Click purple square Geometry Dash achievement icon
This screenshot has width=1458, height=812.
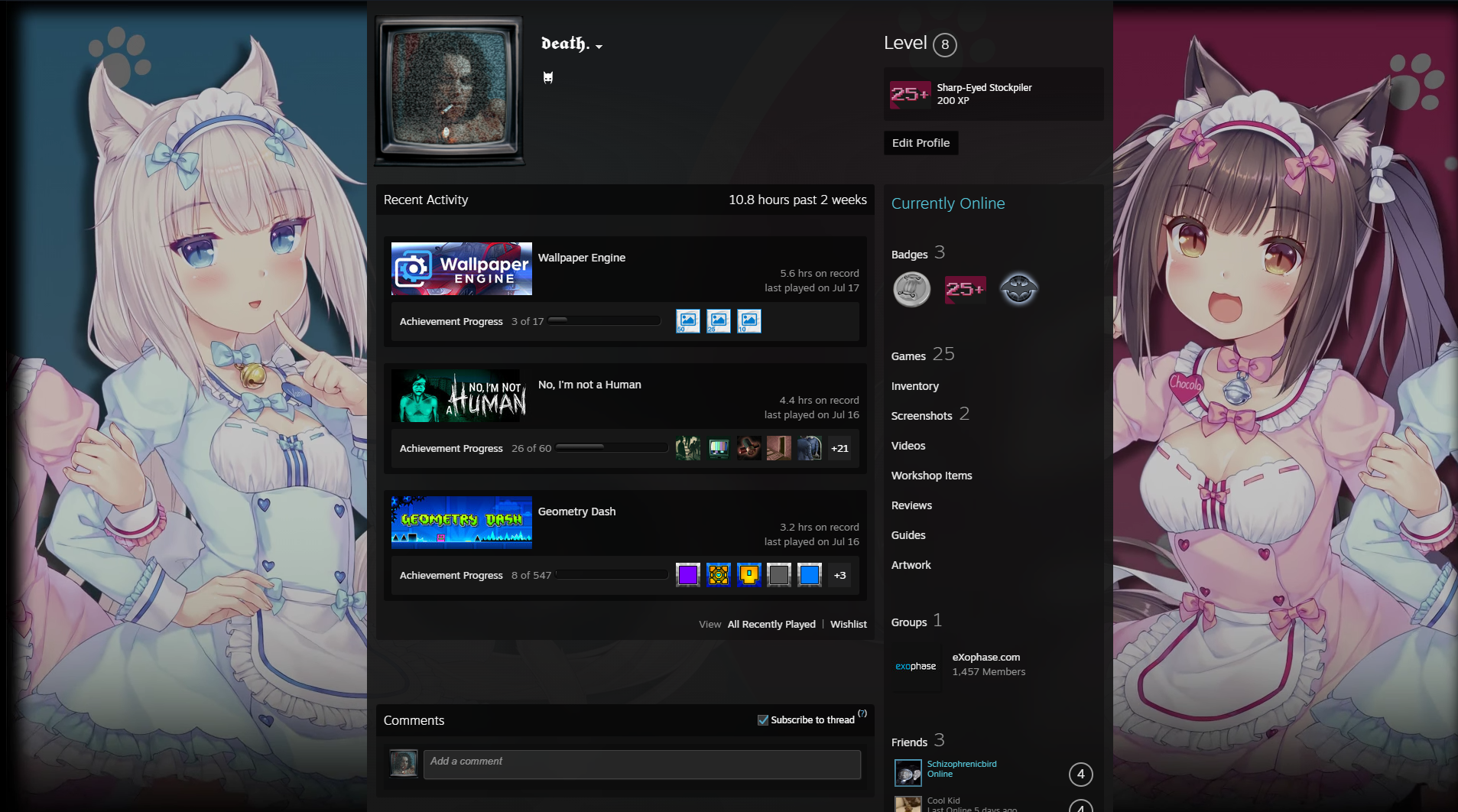(x=688, y=575)
